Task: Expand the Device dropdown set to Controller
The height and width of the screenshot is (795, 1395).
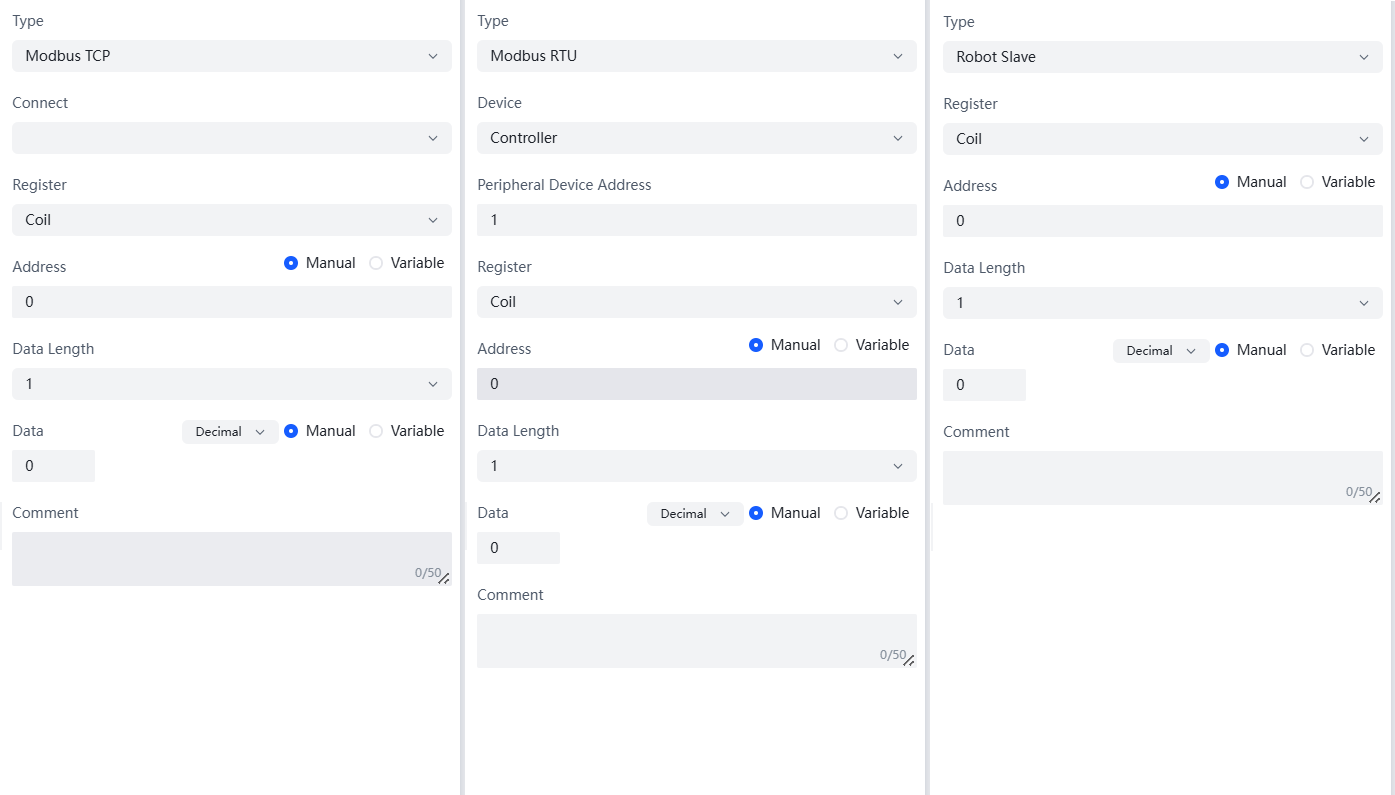Action: [696, 138]
